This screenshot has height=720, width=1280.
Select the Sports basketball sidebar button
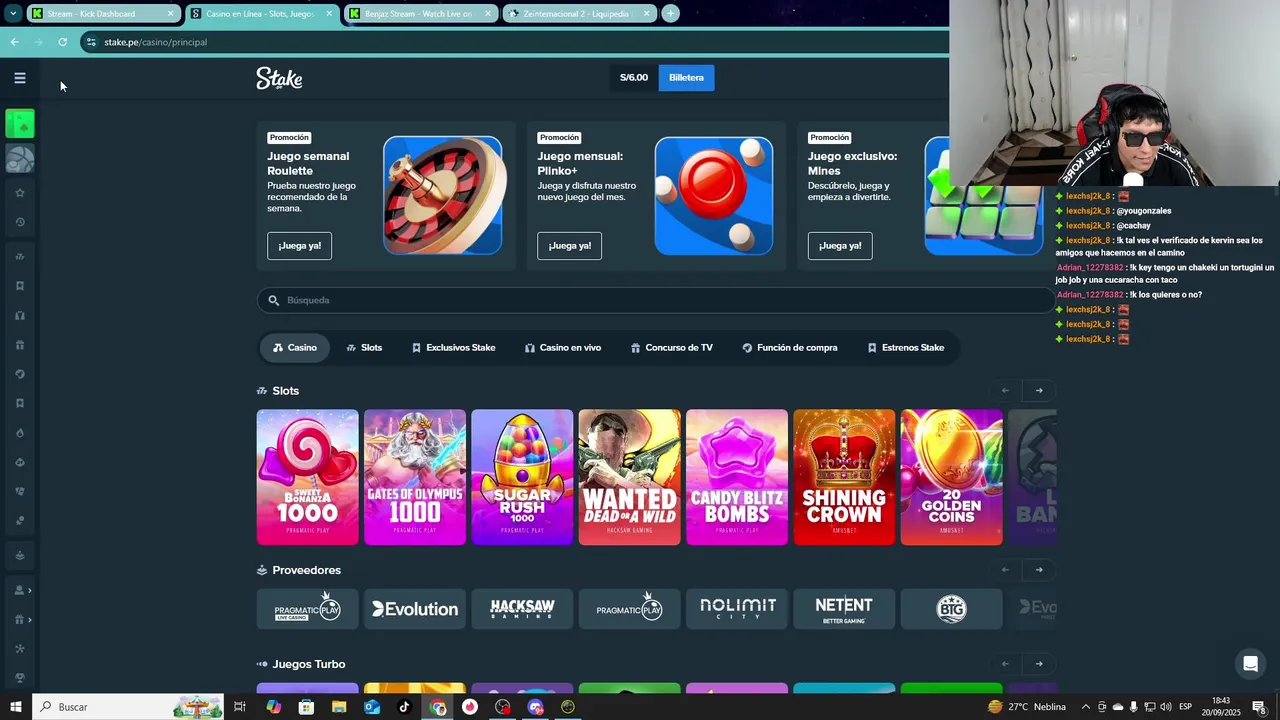click(20, 158)
